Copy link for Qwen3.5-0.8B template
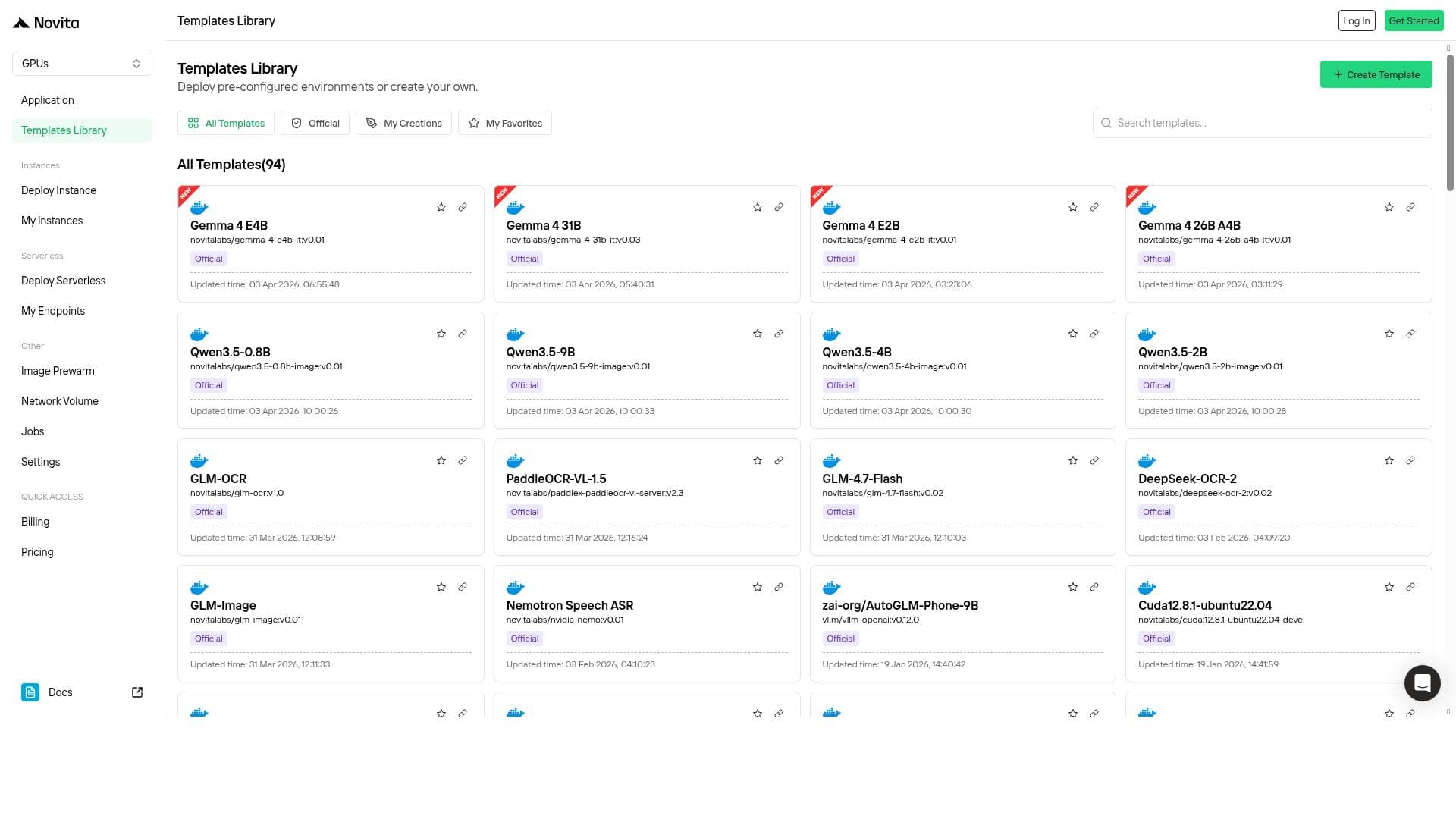The height and width of the screenshot is (819, 1456). [x=463, y=334]
